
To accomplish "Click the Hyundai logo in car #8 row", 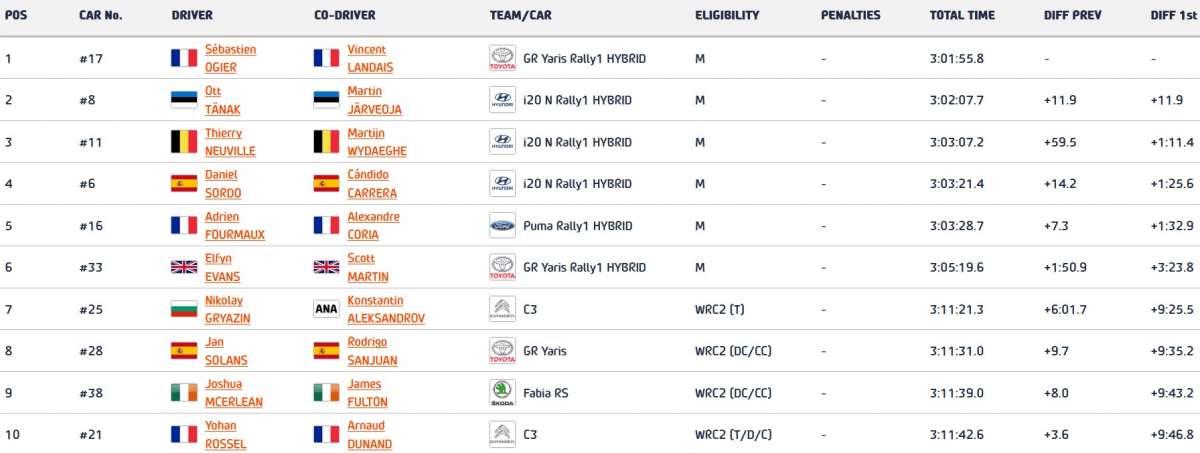I will point(502,100).
